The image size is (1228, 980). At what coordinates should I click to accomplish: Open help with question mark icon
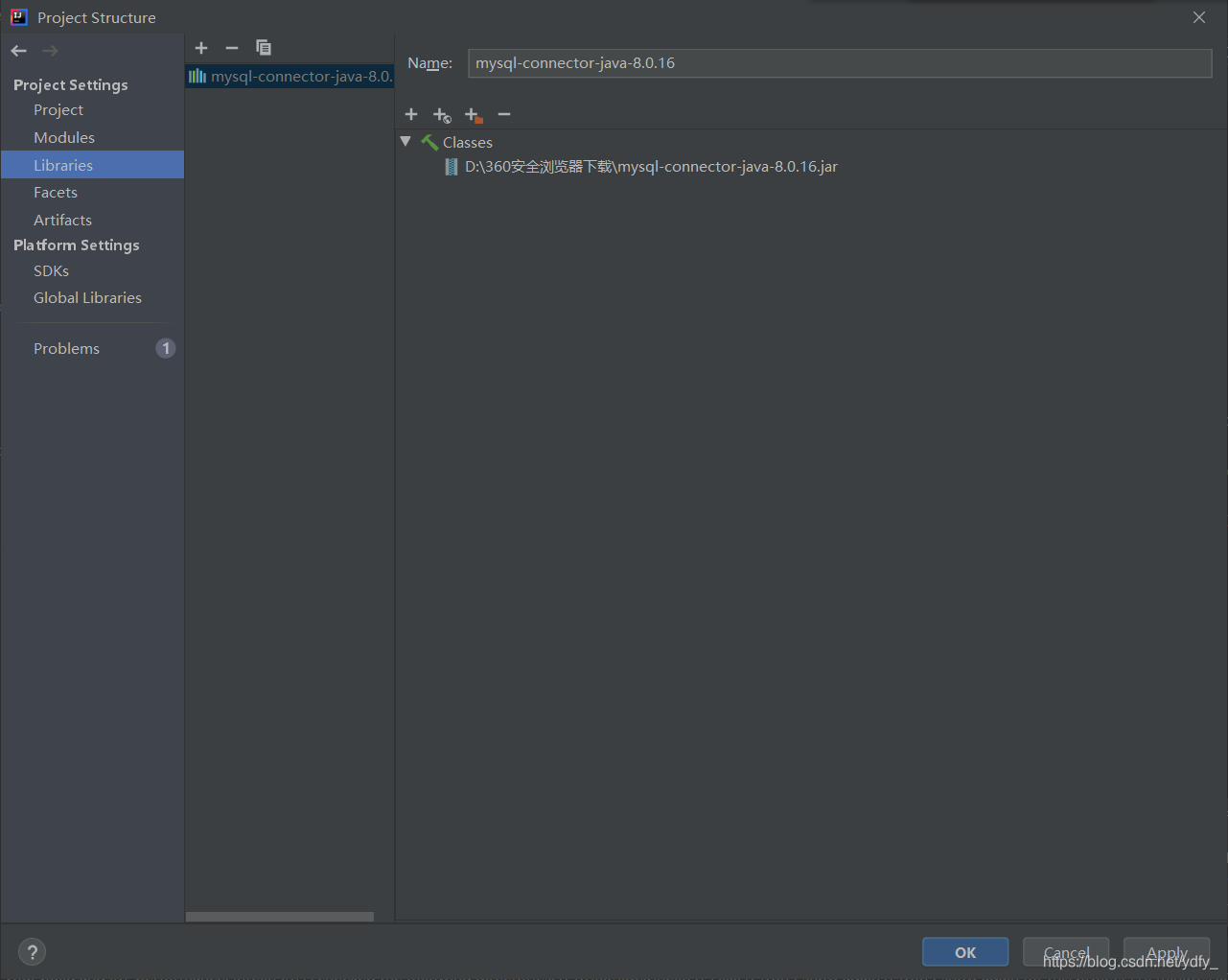click(33, 952)
